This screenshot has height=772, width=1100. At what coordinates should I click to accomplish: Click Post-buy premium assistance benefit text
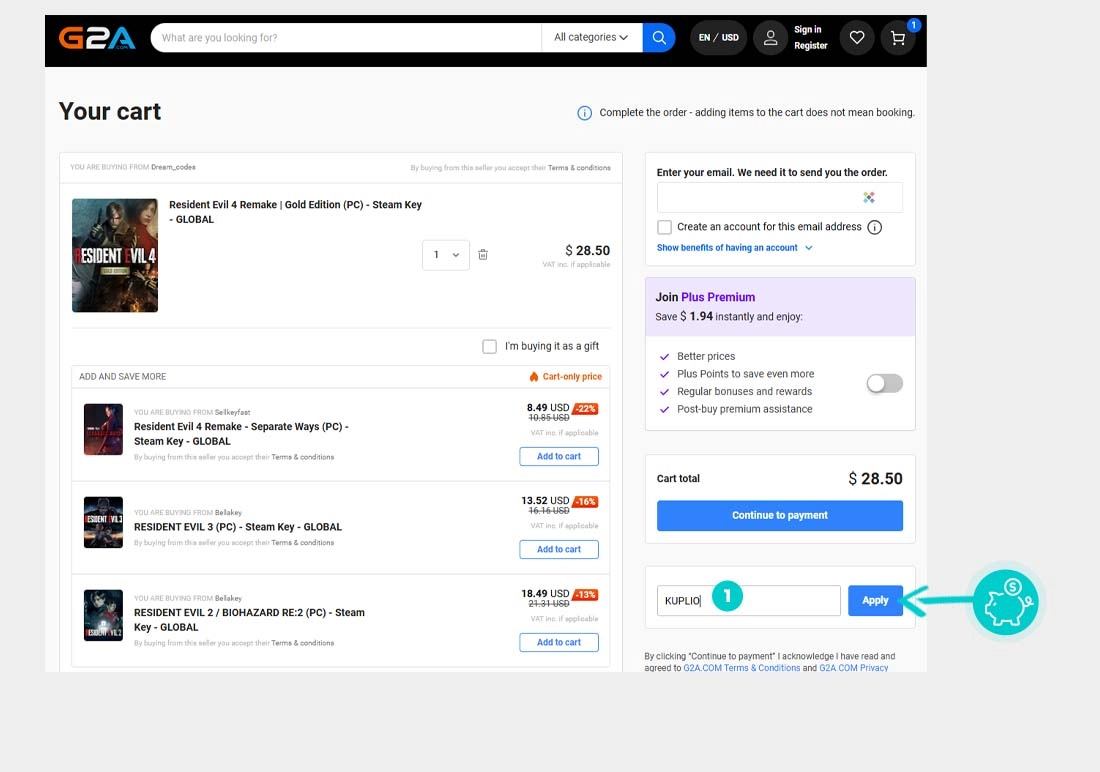[744, 409]
